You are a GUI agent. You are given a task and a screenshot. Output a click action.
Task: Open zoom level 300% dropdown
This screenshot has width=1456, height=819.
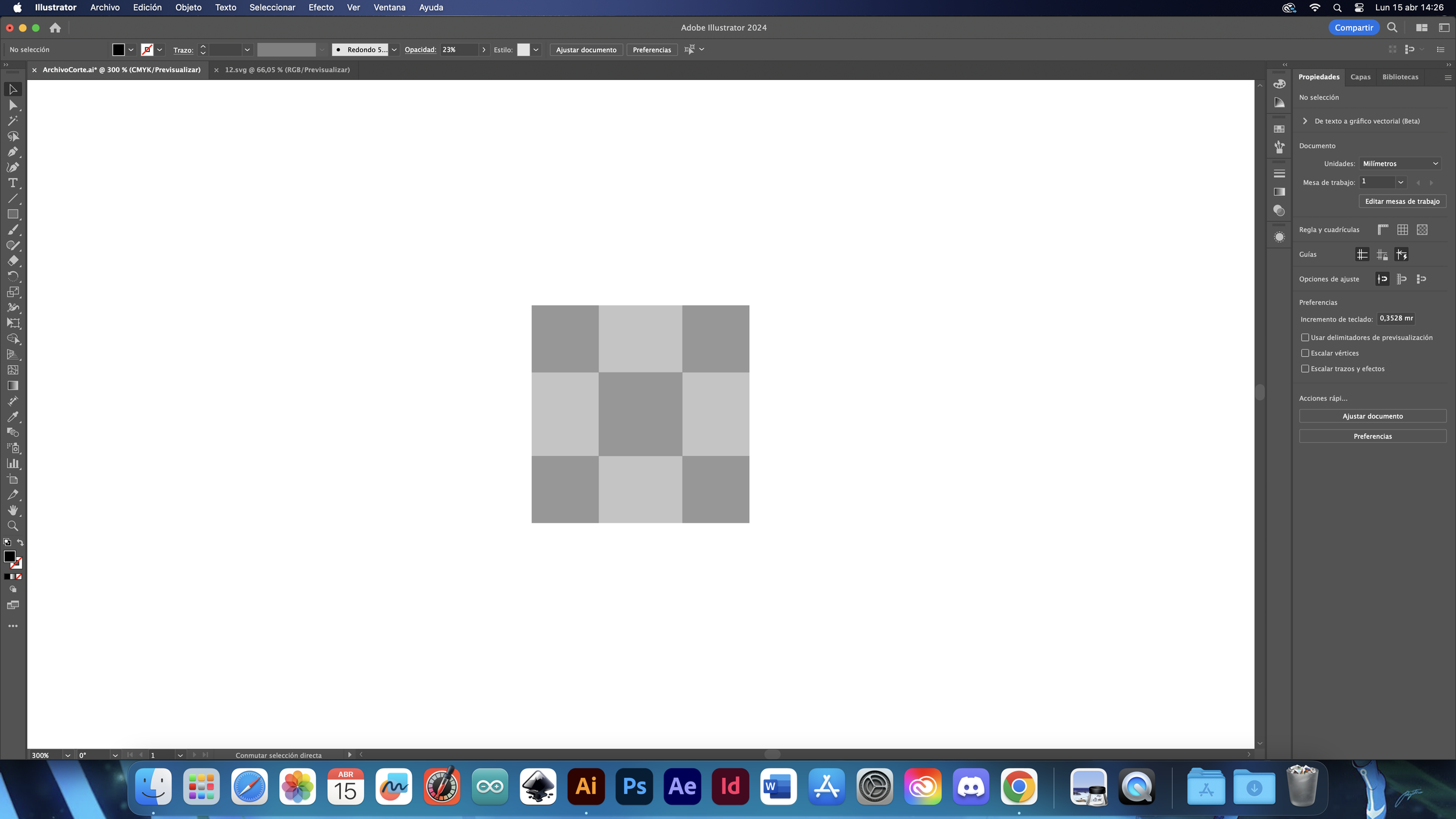(67, 755)
